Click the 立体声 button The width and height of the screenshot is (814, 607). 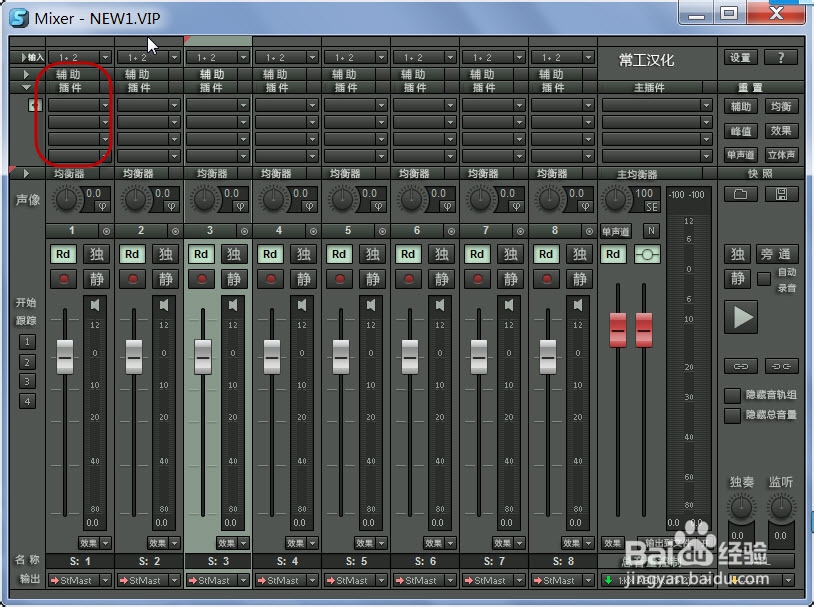tap(781, 155)
